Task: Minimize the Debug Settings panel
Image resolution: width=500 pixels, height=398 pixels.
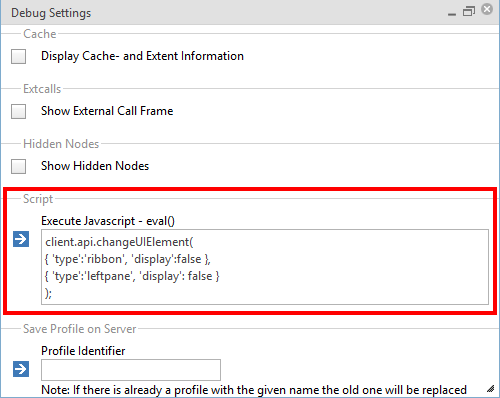Action: [452, 14]
